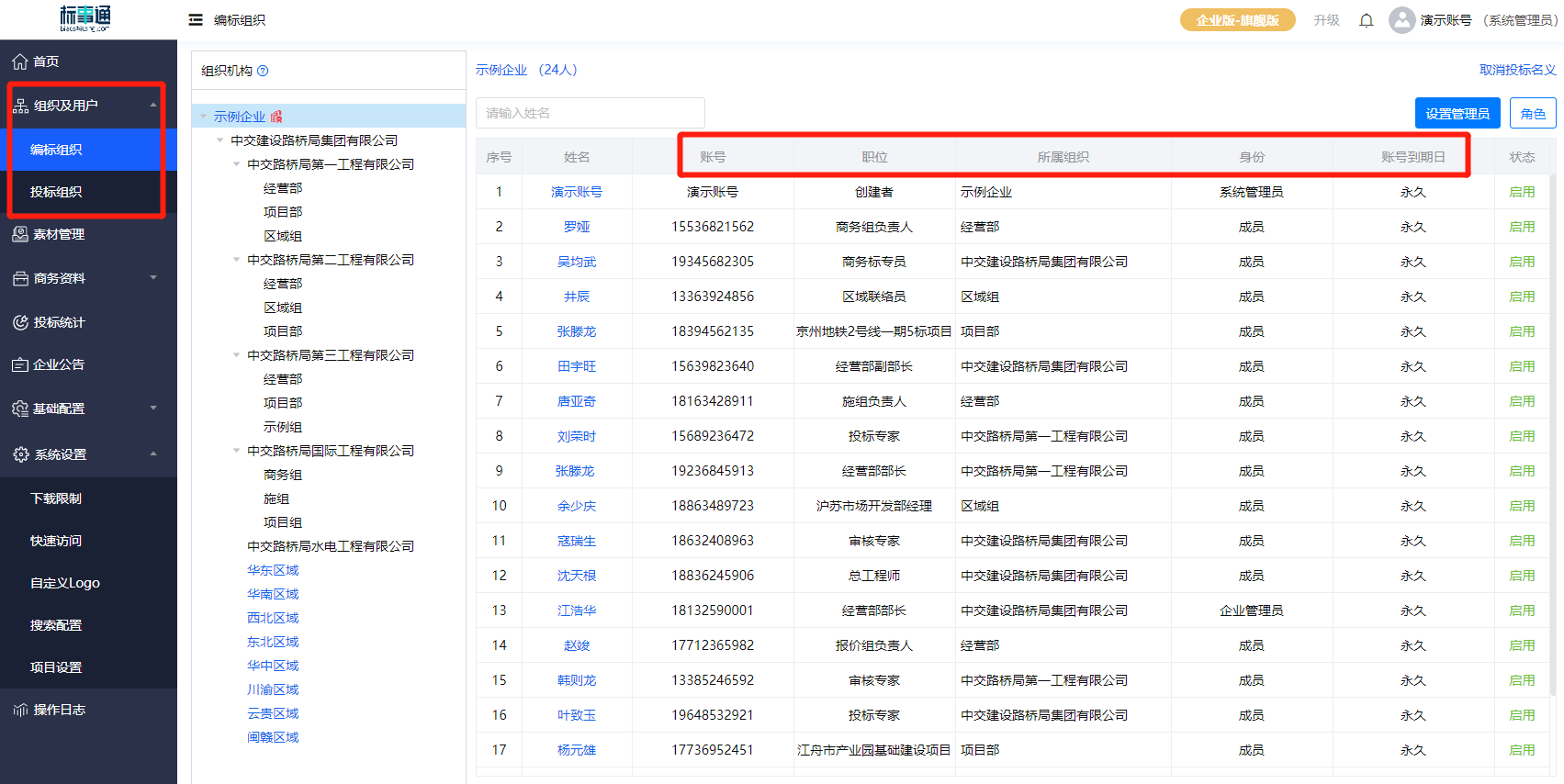Click the 组织机构 help question icon

pyautogui.click(x=263, y=71)
